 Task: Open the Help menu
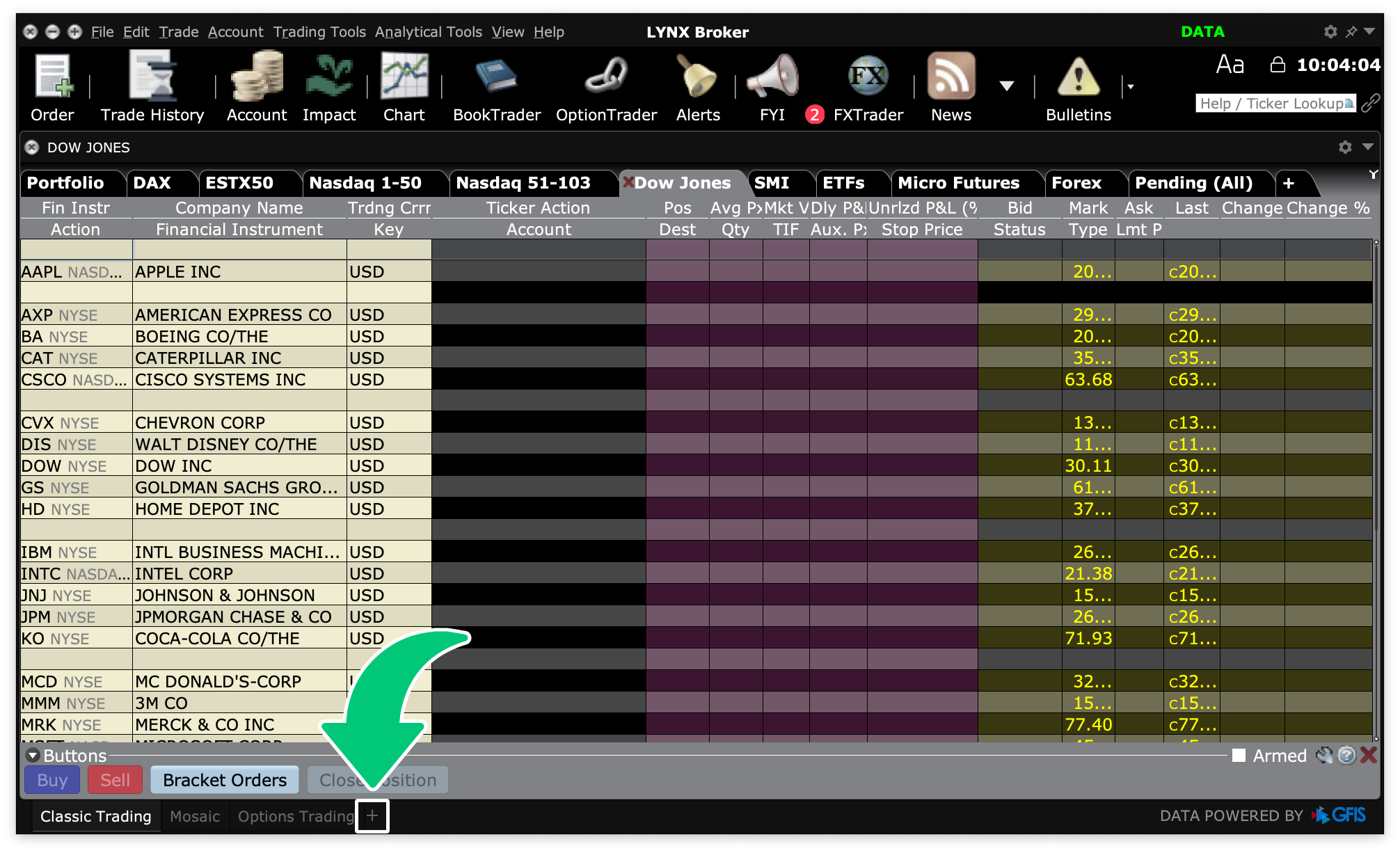[x=549, y=32]
